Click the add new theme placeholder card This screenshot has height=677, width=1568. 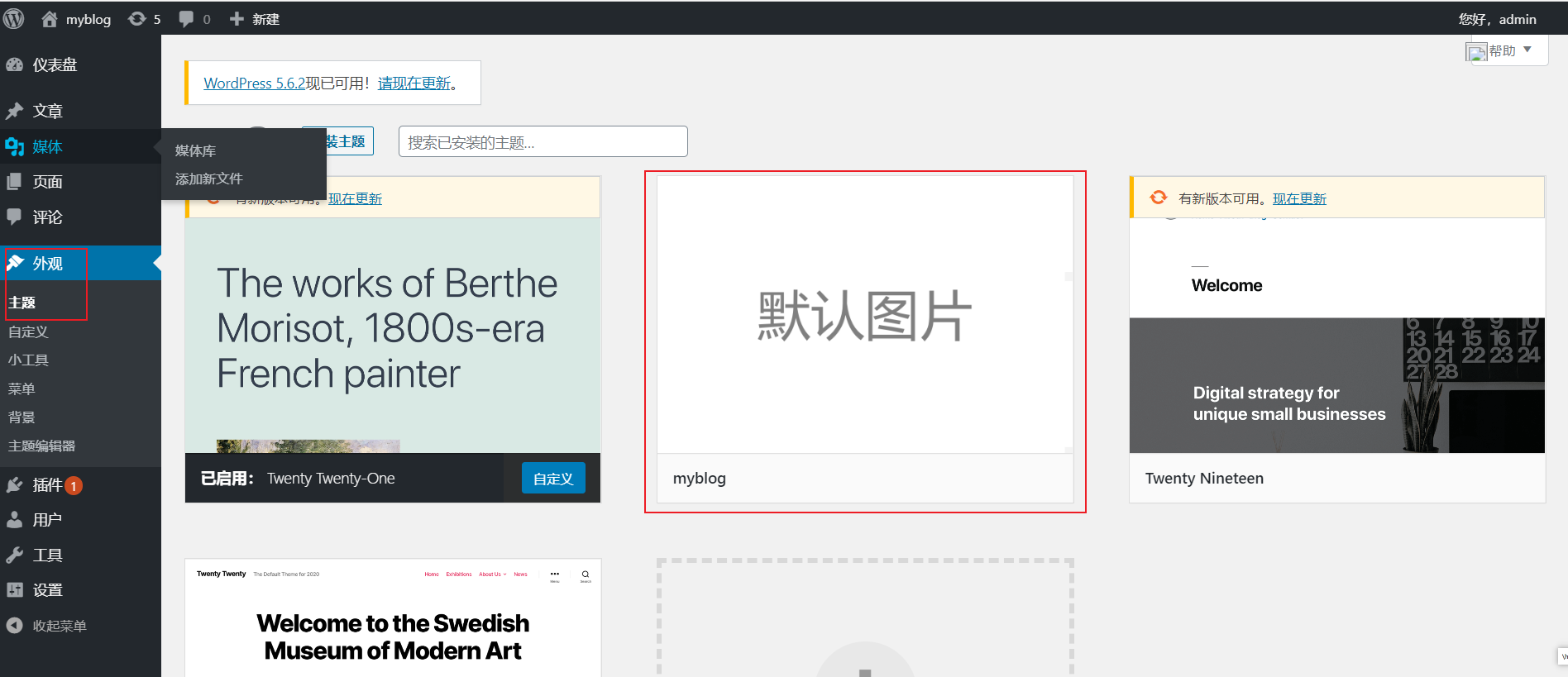865,617
